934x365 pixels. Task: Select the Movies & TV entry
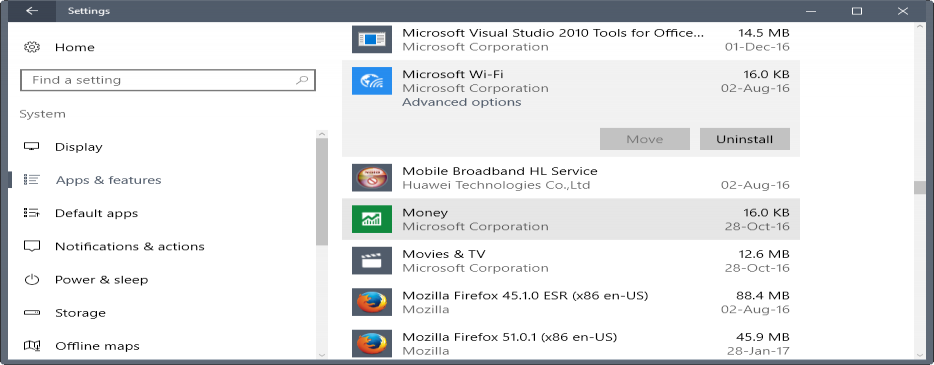(571, 260)
